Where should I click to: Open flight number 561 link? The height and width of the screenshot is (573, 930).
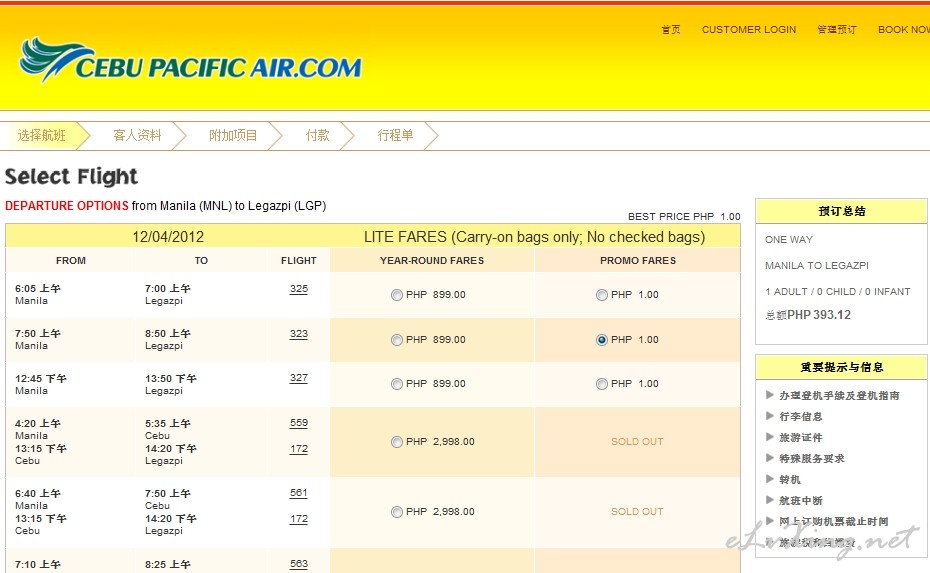pos(299,493)
